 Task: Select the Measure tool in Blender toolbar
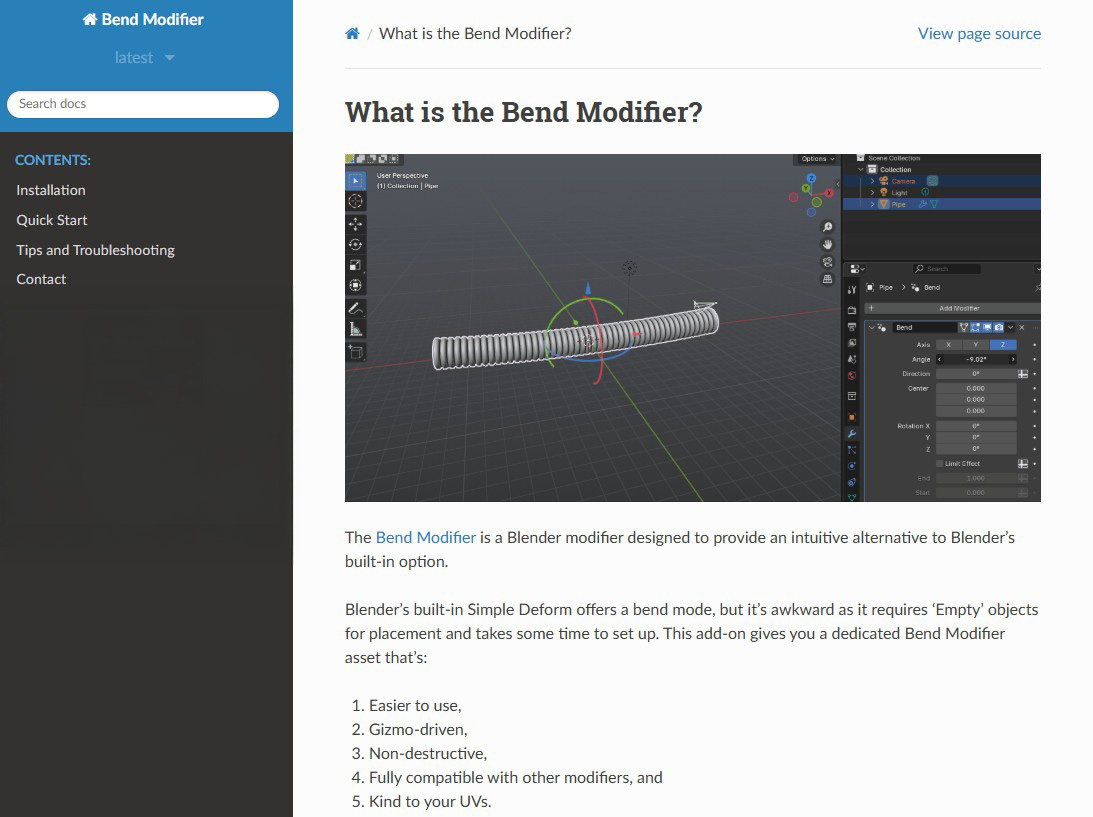pyautogui.click(x=356, y=329)
